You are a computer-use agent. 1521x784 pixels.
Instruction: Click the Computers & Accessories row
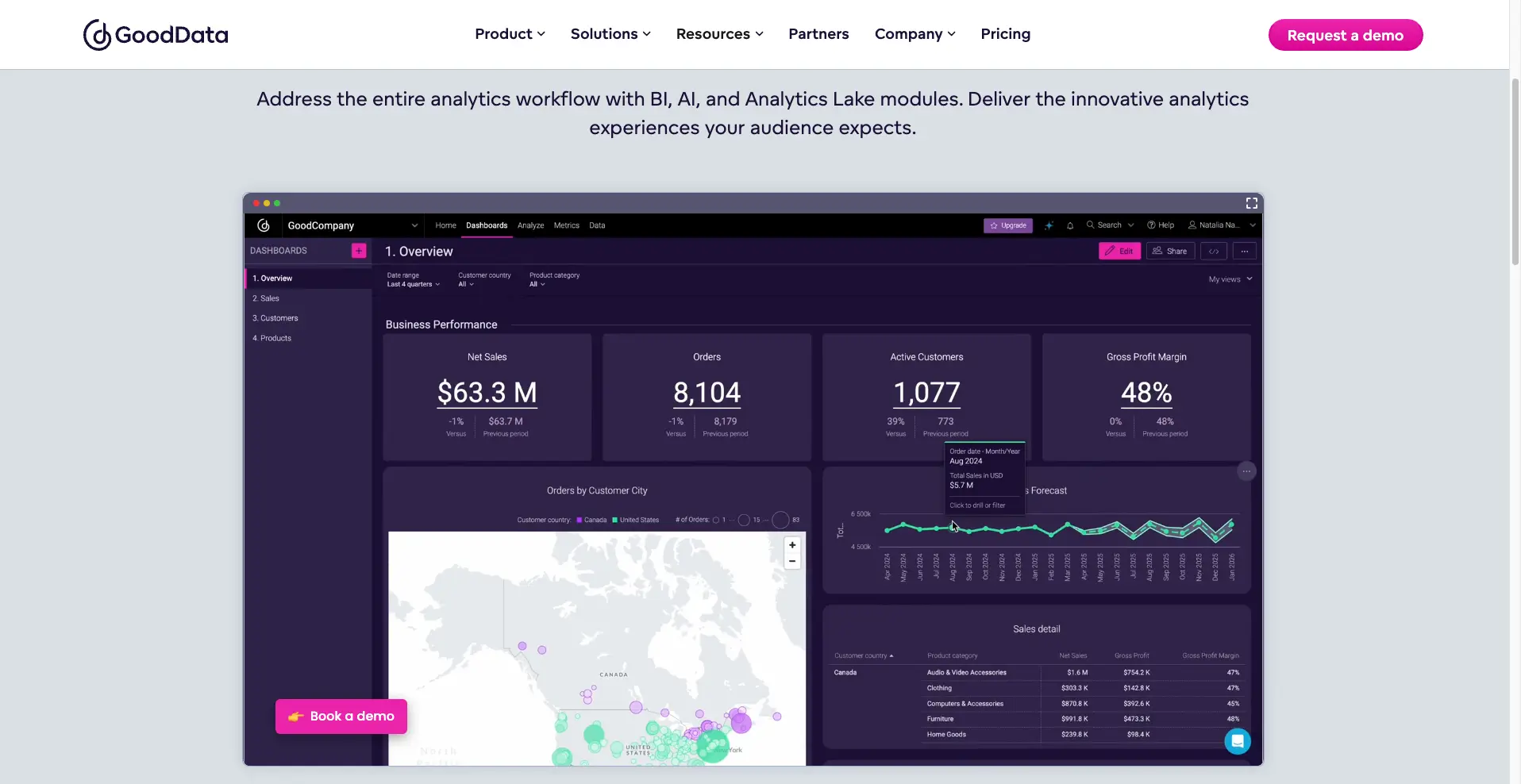pyautogui.click(x=1083, y=704)
